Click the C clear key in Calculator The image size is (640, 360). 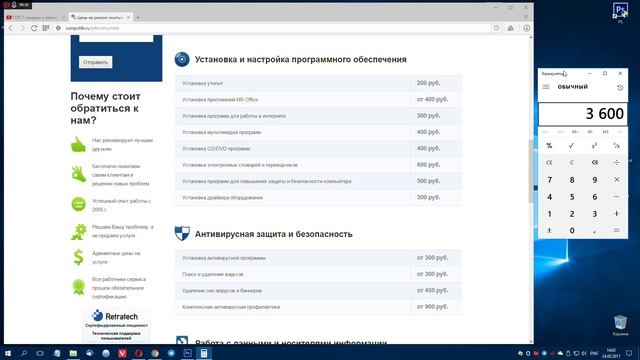(x=571, y=162)
